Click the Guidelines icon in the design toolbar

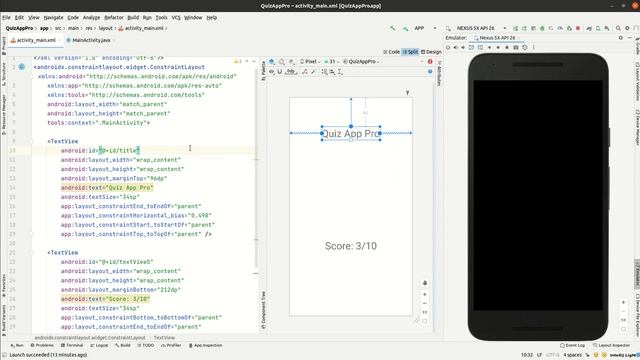click(x=340, y=72)
